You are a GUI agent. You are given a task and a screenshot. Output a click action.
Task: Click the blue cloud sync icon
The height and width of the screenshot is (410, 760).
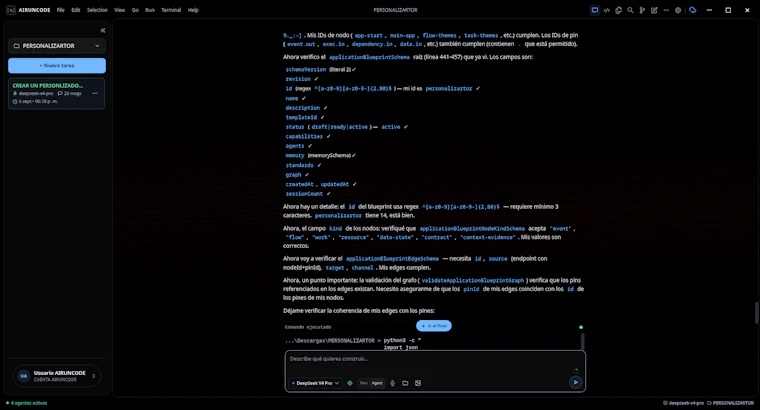coord(693,10)
